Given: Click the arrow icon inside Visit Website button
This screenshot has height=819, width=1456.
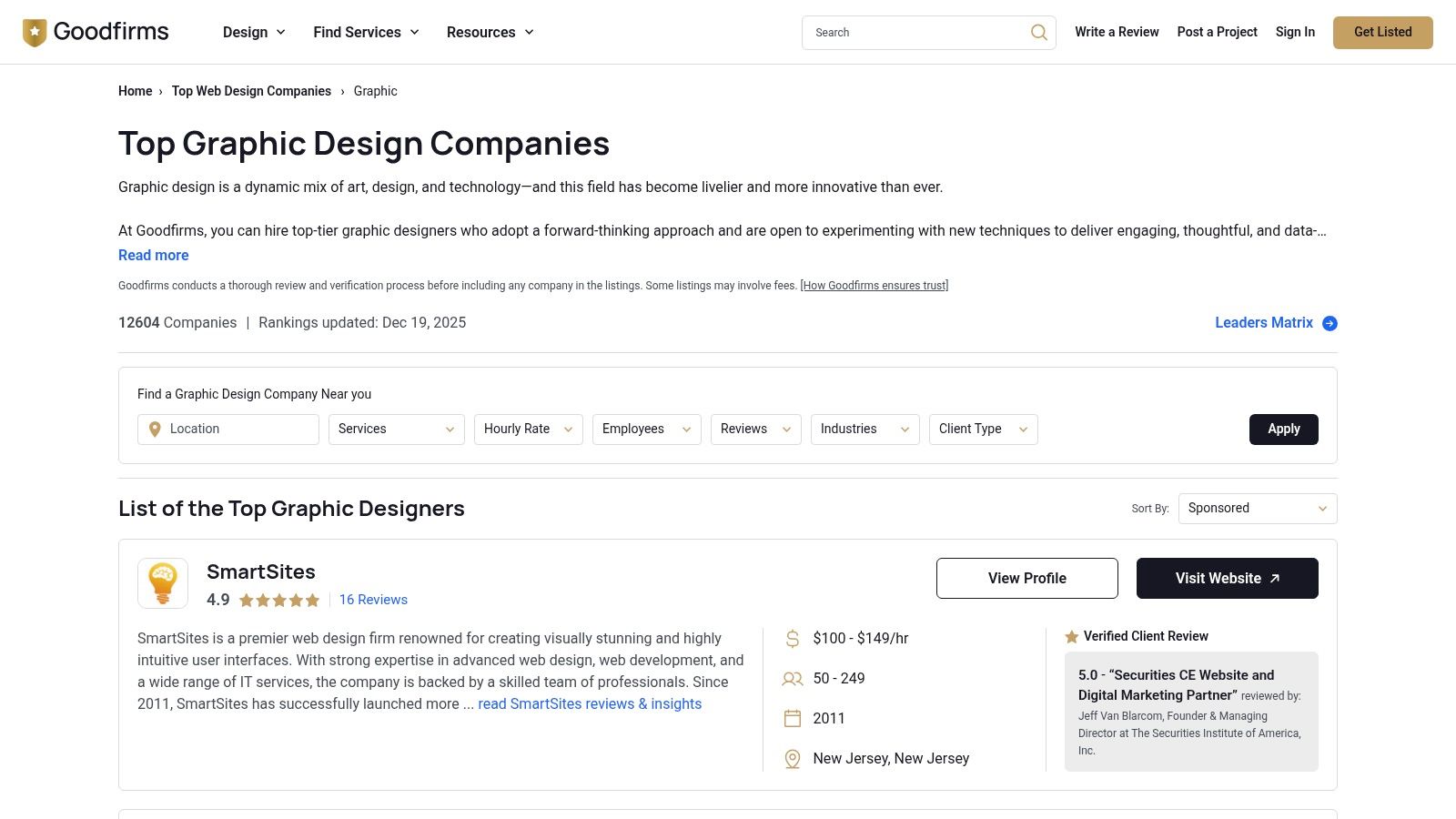Looking at the screenshot, I should tap(1274, 578).
